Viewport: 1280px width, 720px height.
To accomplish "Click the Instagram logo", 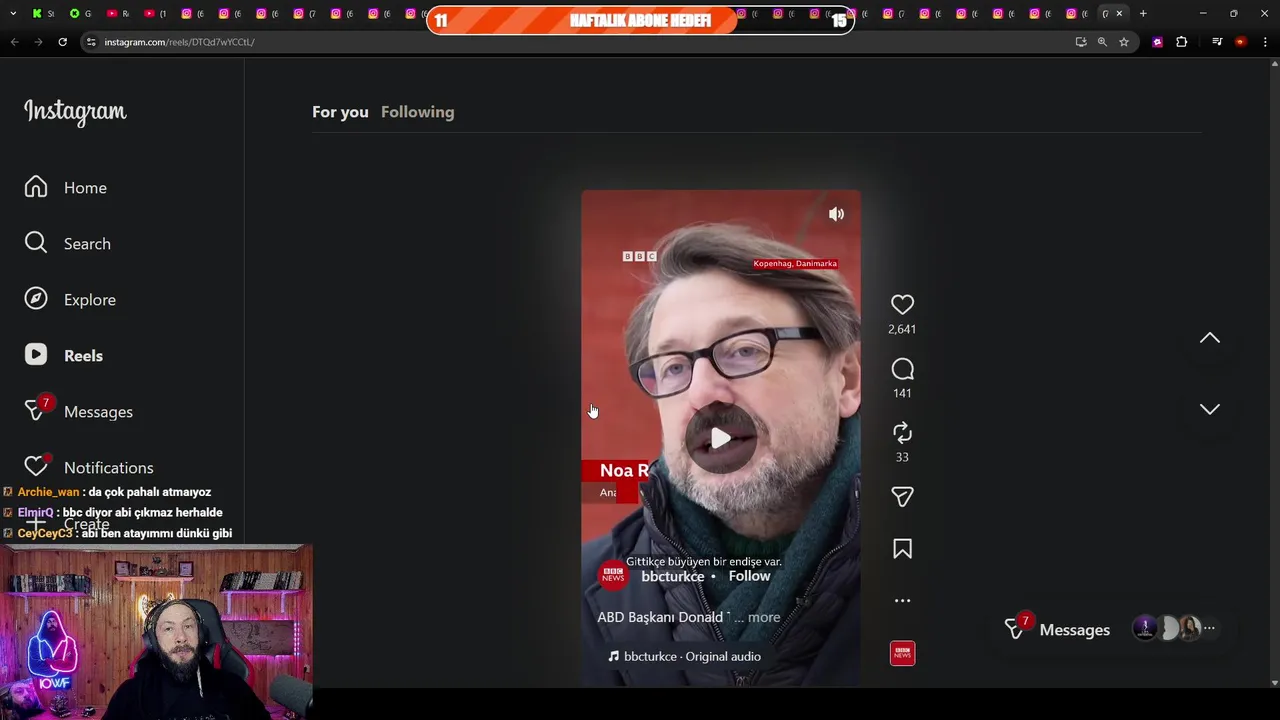I will point(75,112).
